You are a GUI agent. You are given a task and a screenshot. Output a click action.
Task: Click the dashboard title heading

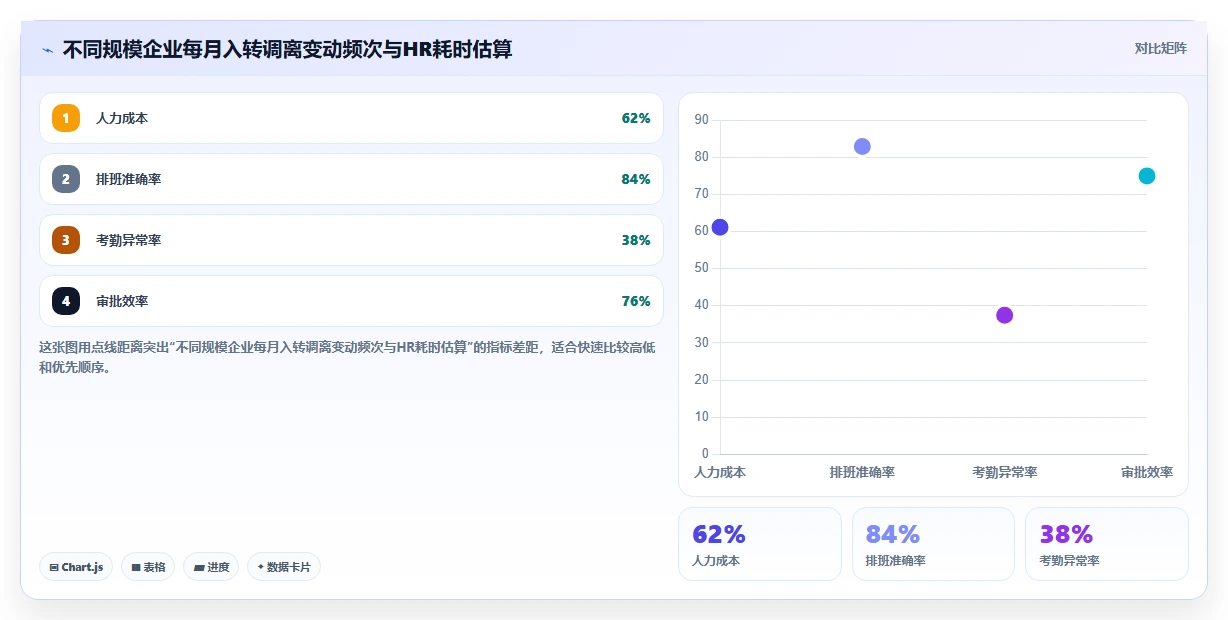(288, 49)
